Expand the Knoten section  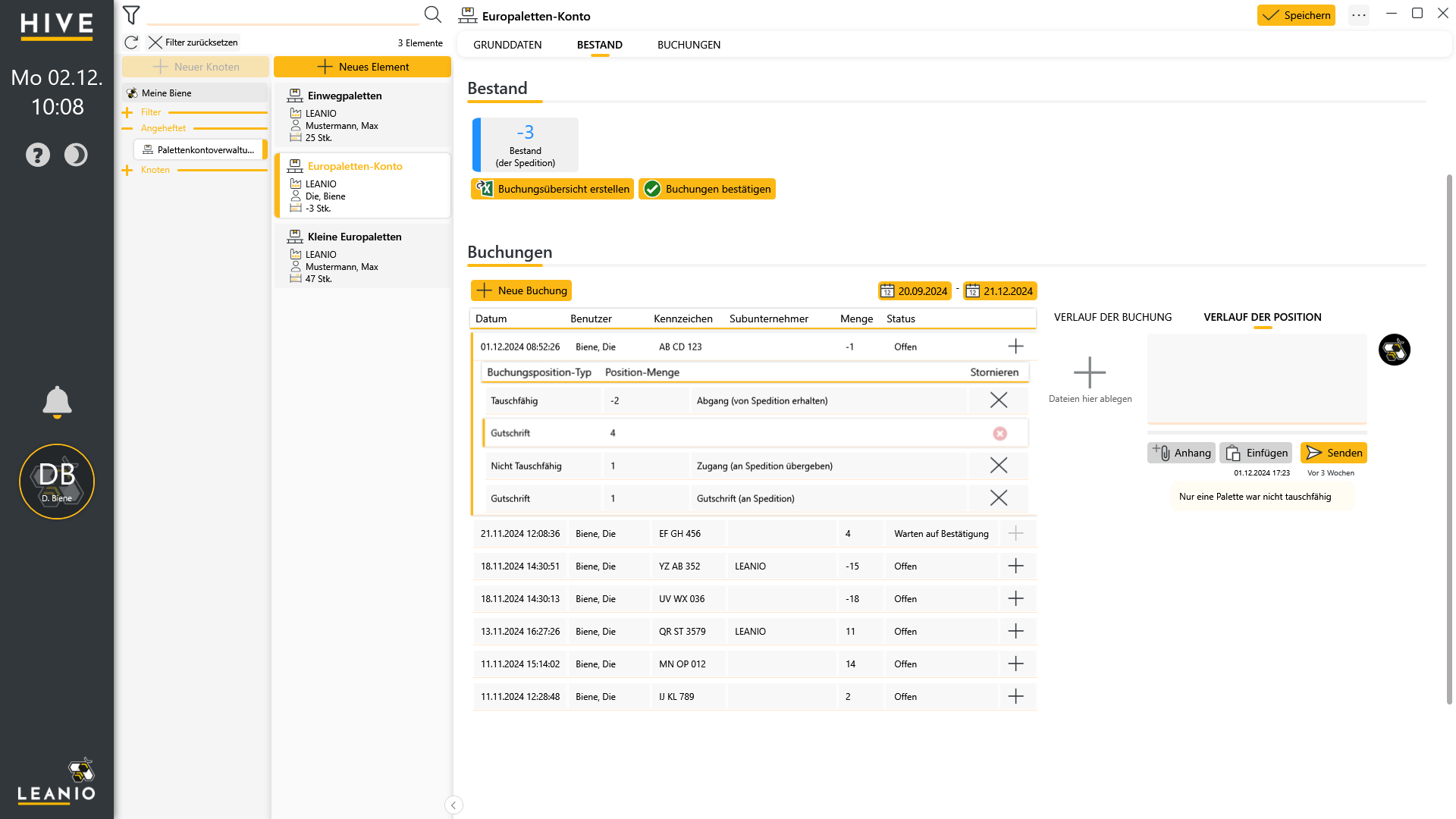(x=127, y=170)
